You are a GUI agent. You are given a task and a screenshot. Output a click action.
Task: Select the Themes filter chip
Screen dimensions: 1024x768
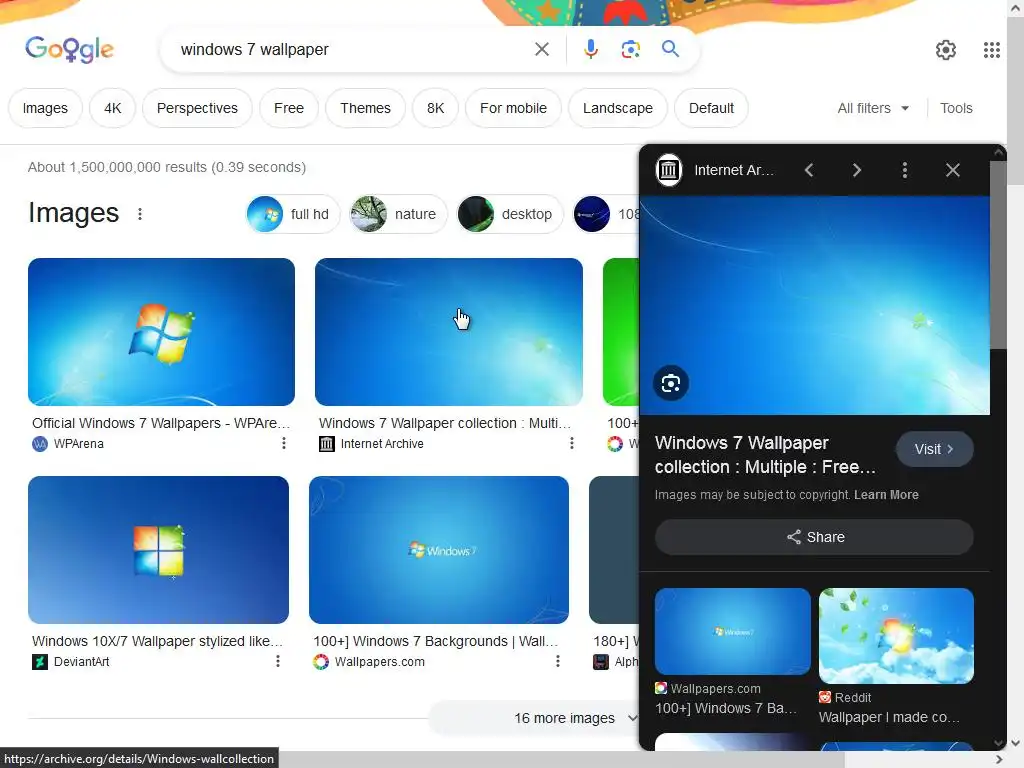(x=365, y=108)
